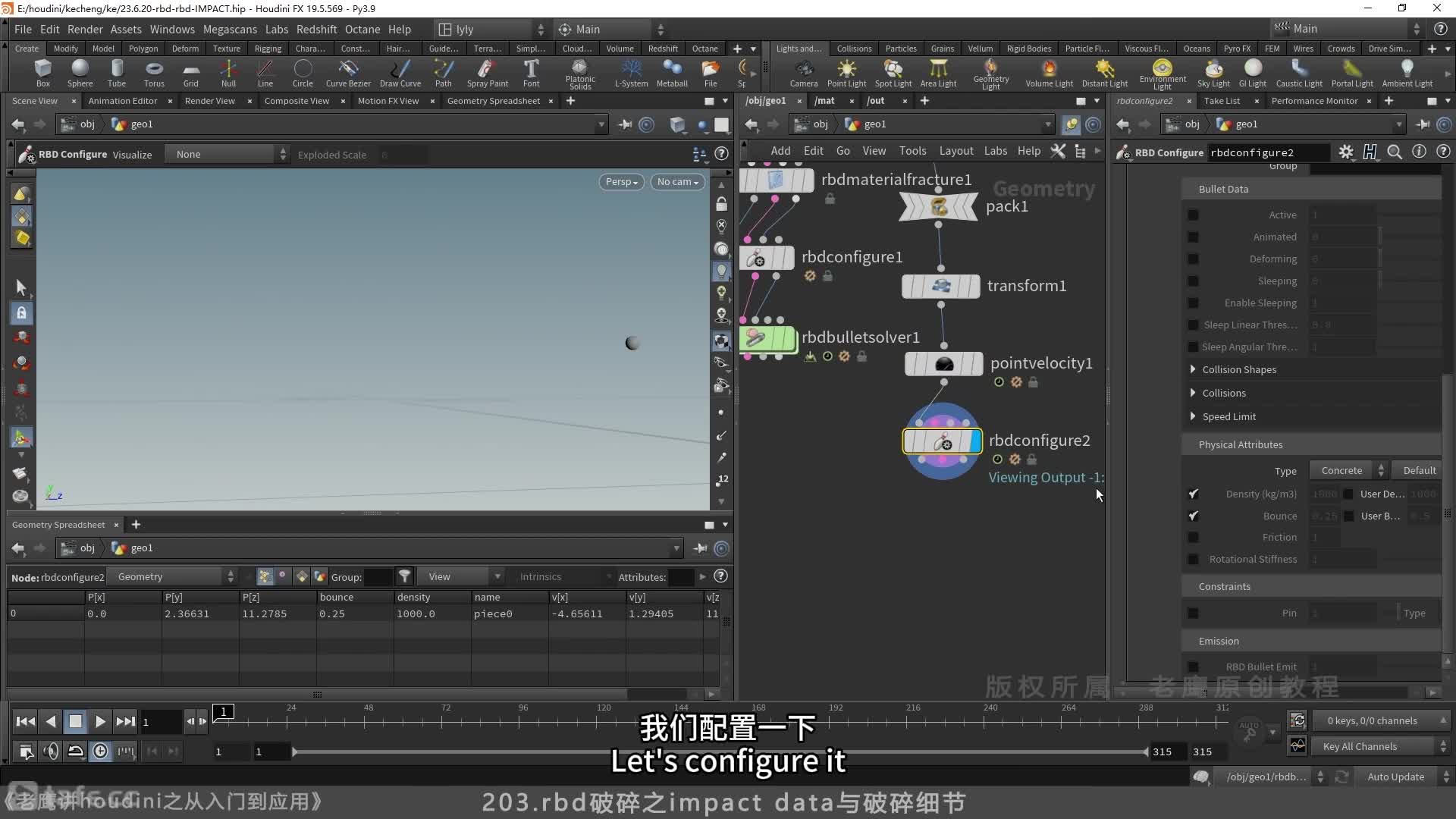Open the Geometry dropdown in spreadsheet

point(172,577)
